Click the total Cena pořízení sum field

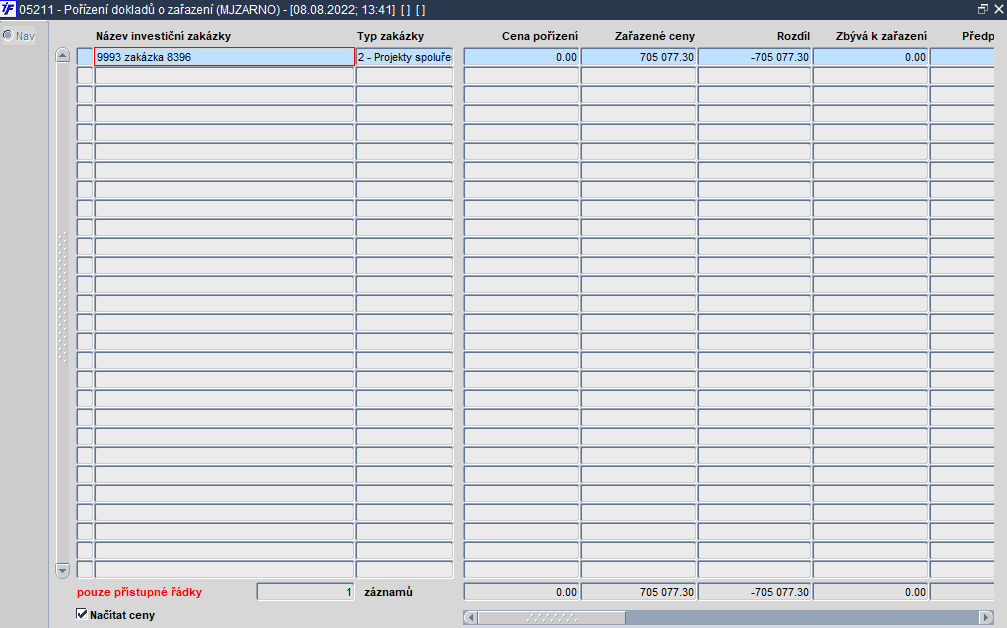[521, 591]
